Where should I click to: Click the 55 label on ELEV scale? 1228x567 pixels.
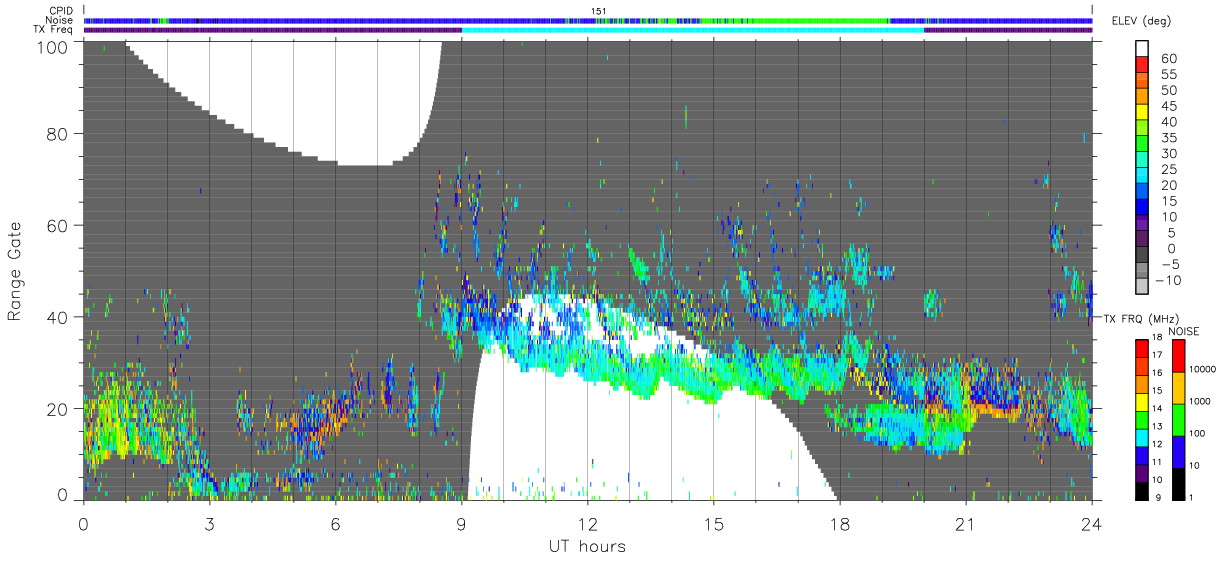[x=1168, y=74]
